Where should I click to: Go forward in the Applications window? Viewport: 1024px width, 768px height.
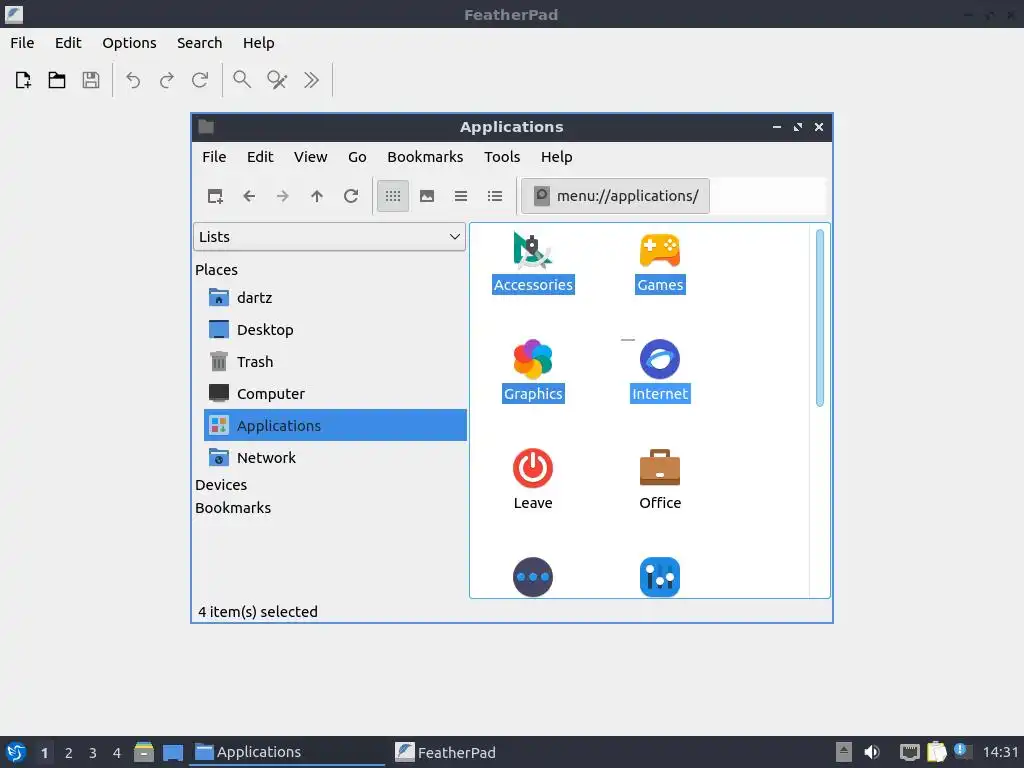coord(283,196)
